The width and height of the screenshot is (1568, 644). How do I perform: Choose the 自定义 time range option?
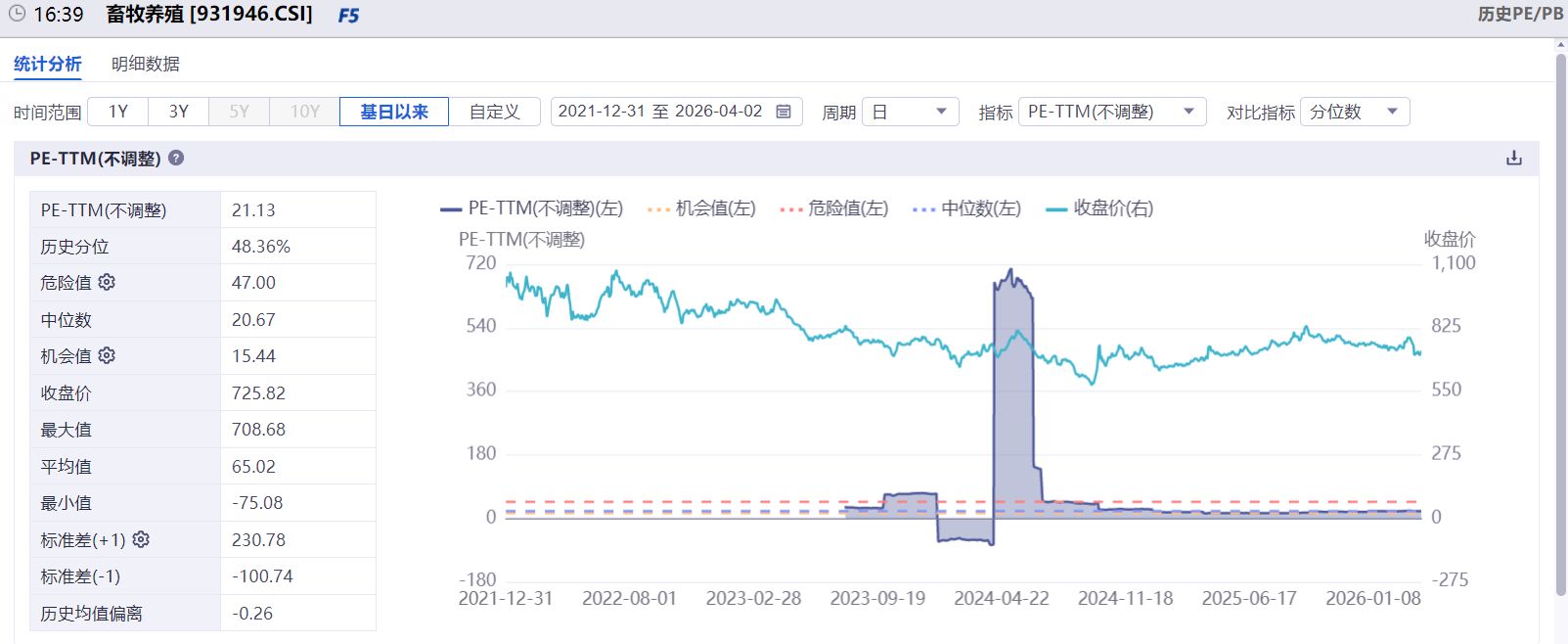[494, 112]
